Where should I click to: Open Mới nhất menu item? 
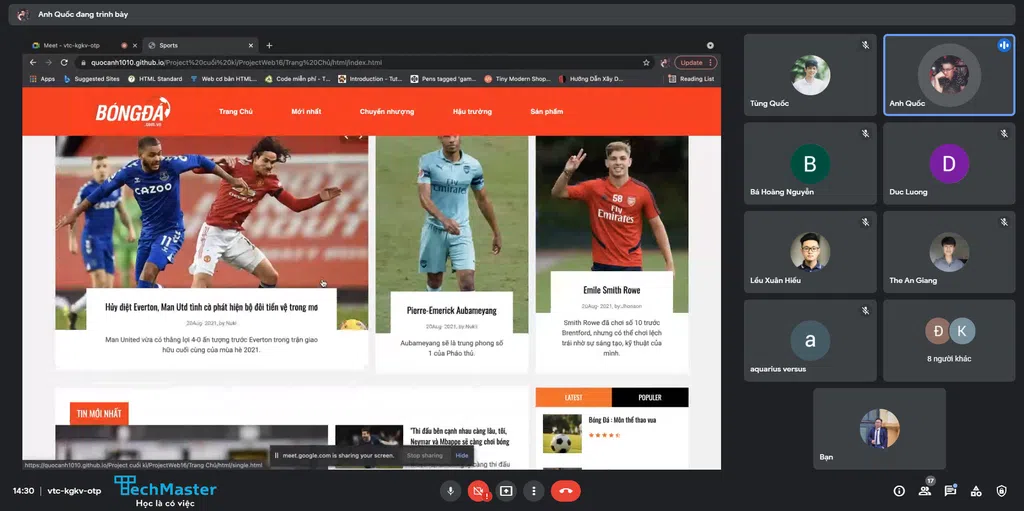coord(306,112)
